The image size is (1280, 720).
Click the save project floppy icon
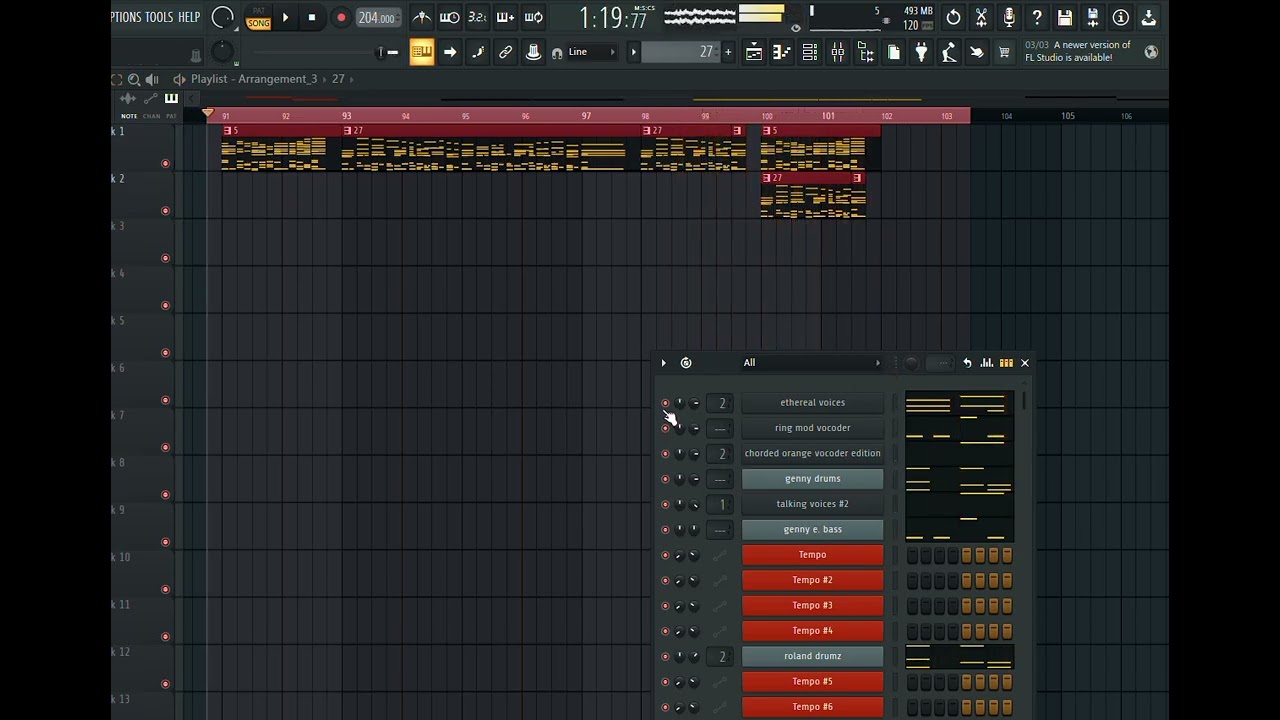pyautogui.click(x=1065, y=17)
